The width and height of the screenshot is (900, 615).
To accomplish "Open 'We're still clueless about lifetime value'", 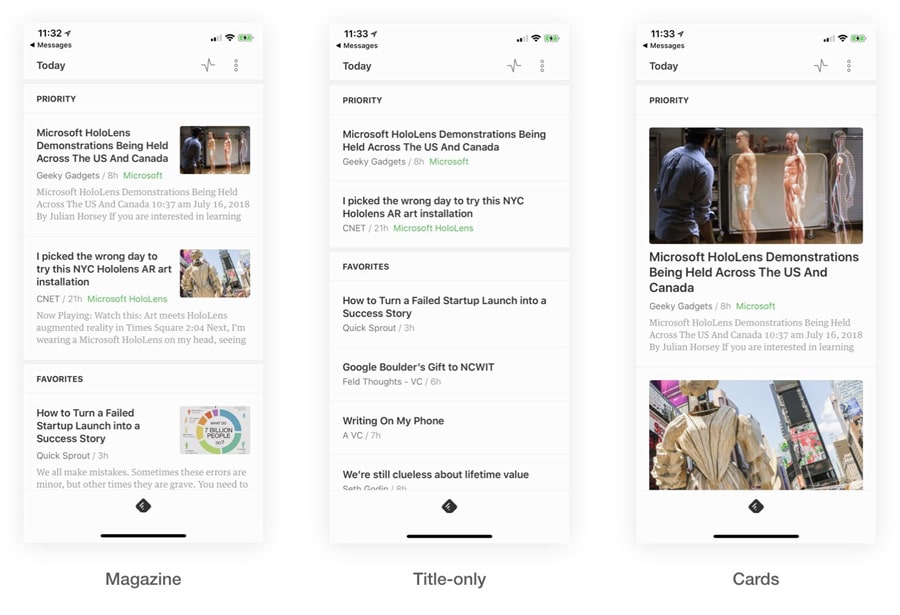I will pyautogui.click(x=436, y=474).
